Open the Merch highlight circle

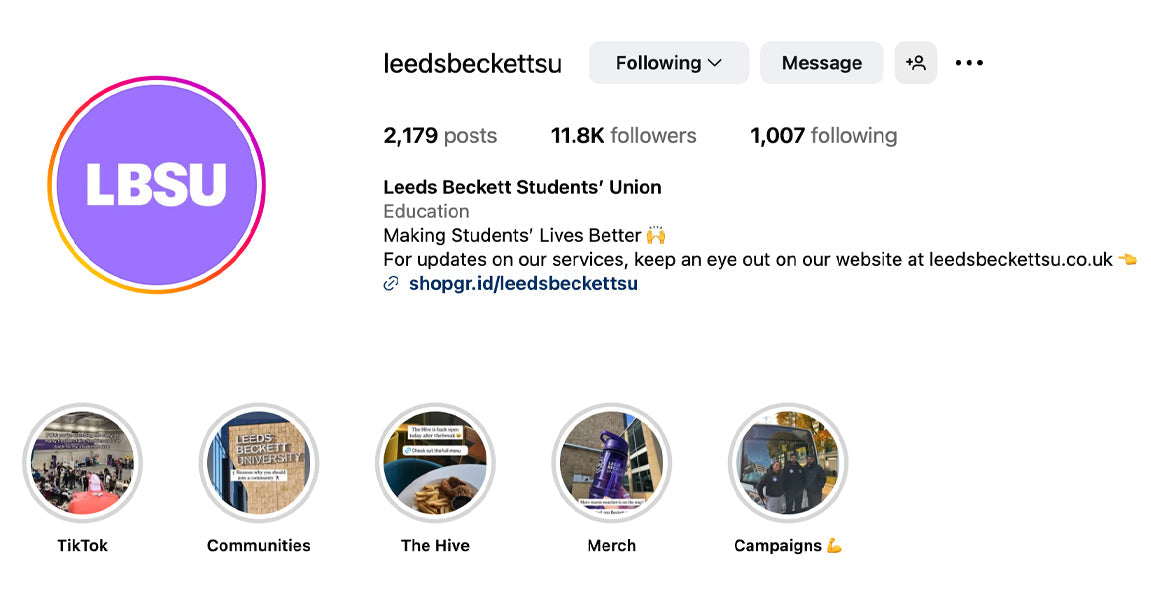pos(611,463)
